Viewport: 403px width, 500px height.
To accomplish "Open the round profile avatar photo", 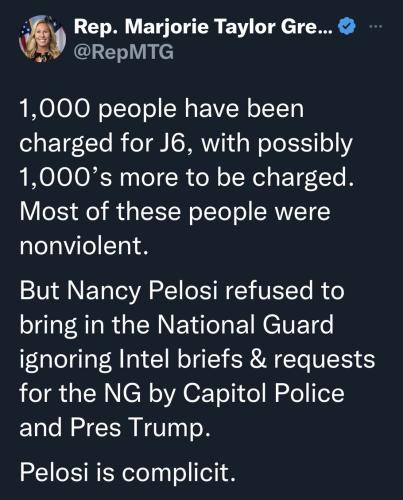I will pyautogui.click(x=43, y=39).
